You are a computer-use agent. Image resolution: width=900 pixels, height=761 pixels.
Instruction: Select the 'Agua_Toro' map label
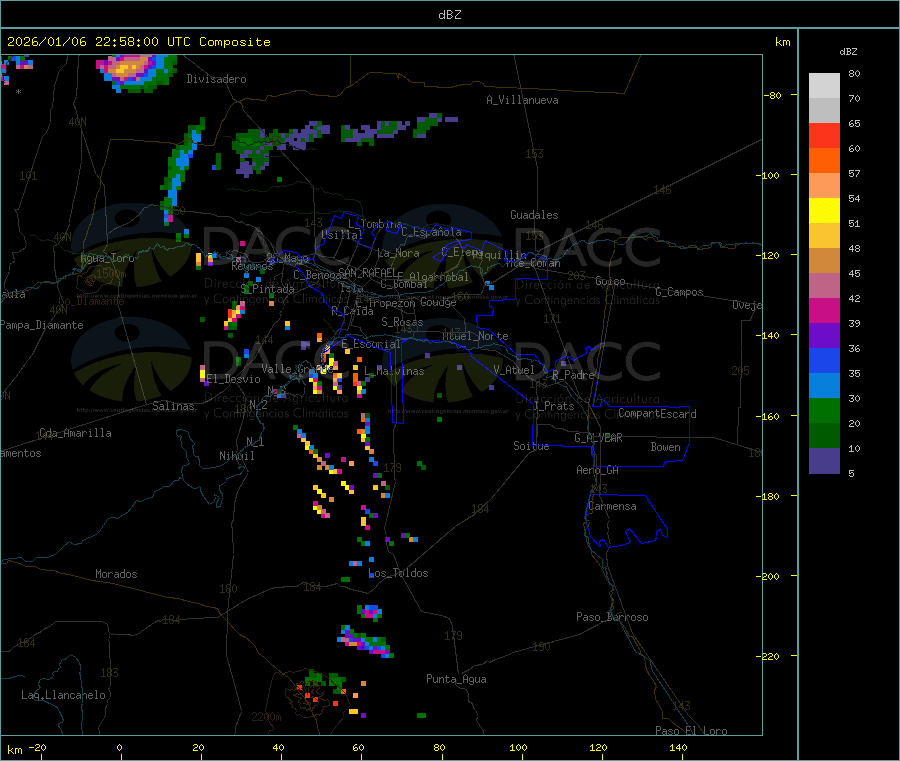[107, 258]
